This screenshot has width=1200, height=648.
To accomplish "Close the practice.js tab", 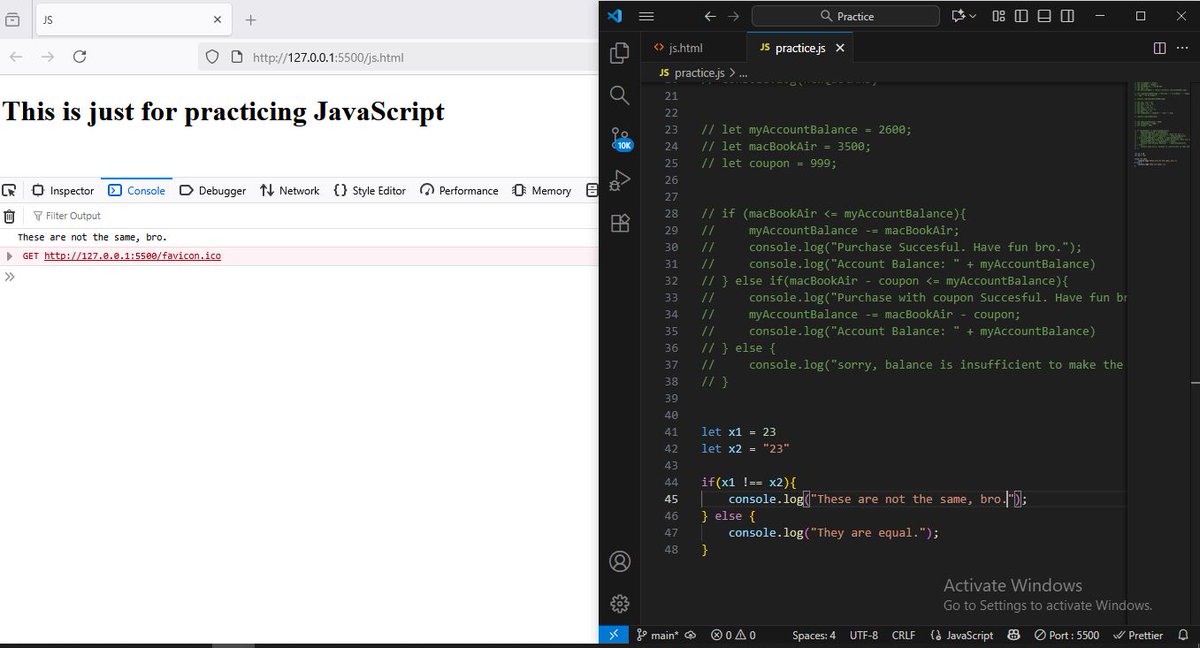I will (x=840, y=48).
